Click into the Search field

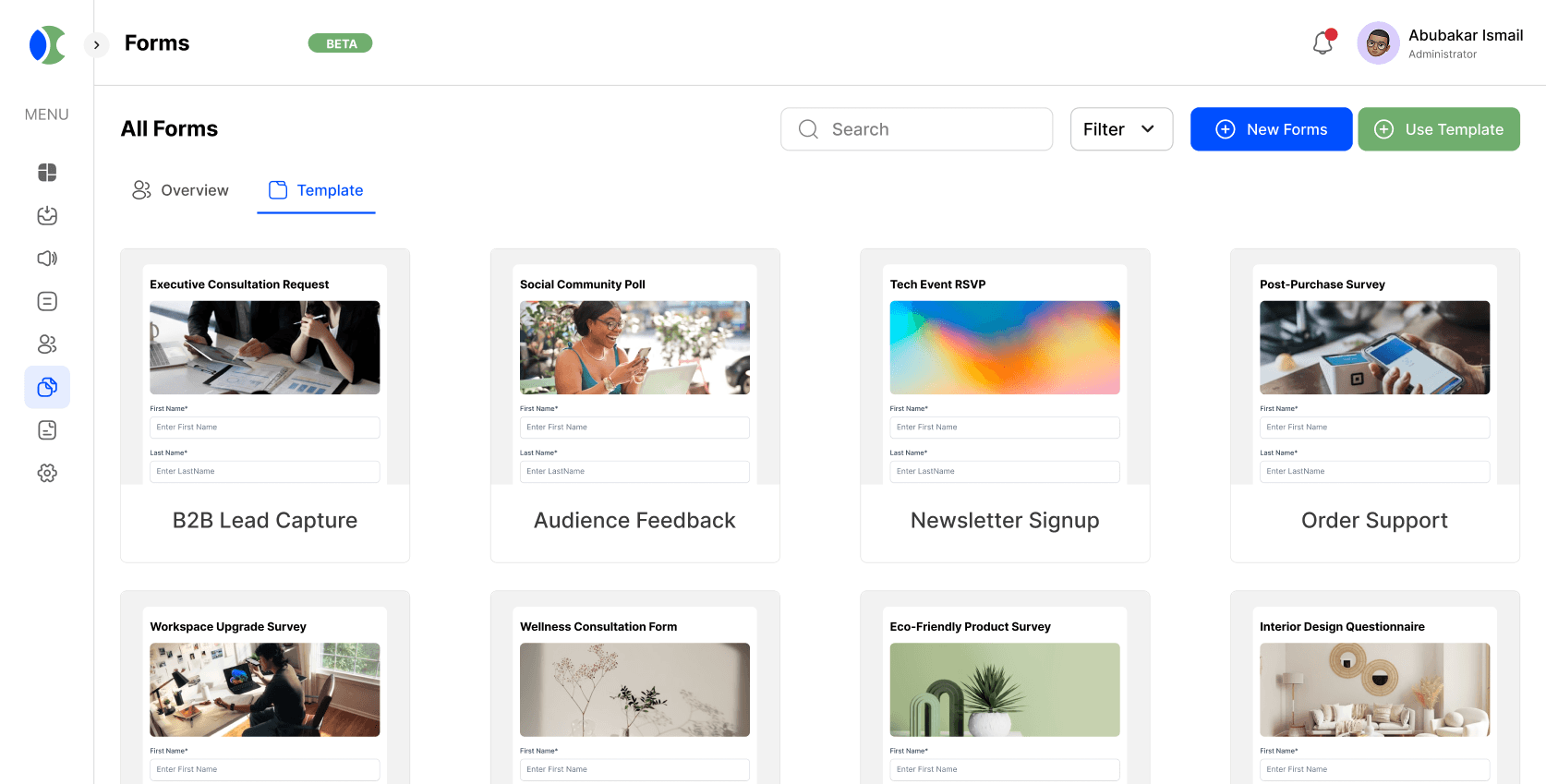[916, 129]
